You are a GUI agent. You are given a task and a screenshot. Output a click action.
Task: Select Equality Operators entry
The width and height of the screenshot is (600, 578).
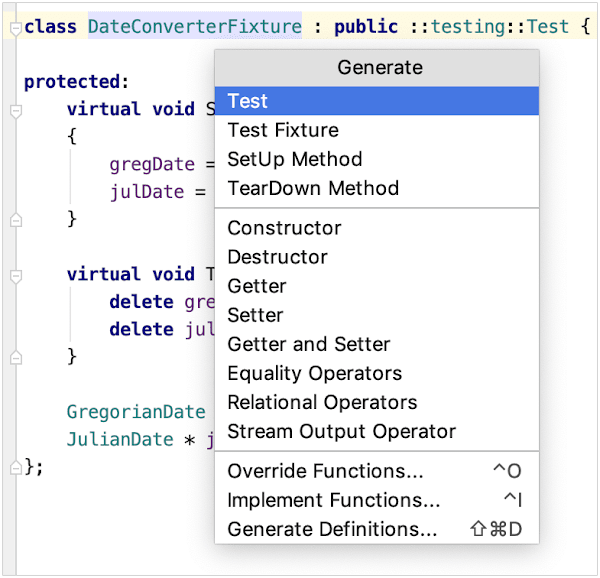click(377, 373)
